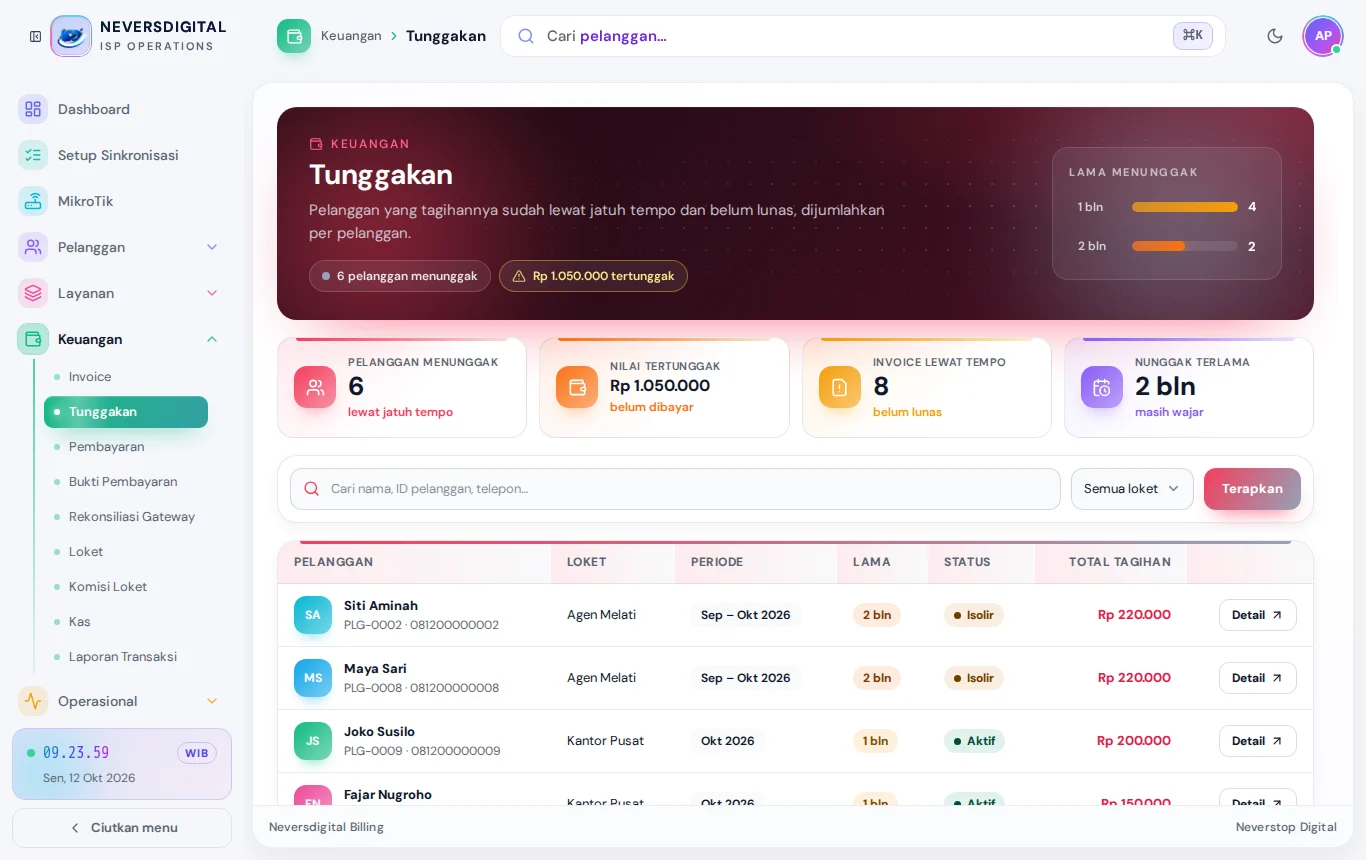Expand the Pelanggan menu chevron
This screenshot has height=860, width=1366.
(x=212, y=247)
